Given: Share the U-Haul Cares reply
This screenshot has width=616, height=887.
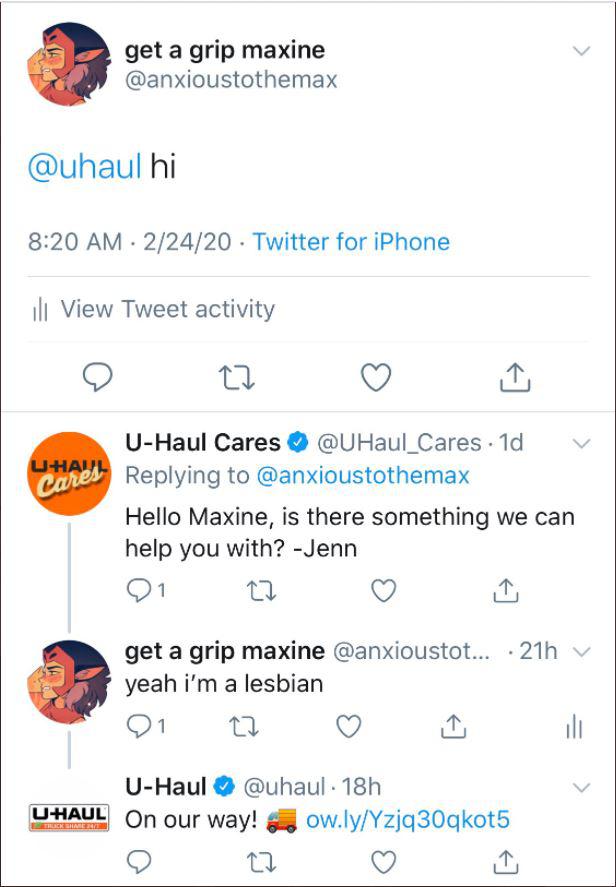Looking at the screenshot, I should tap(506, 591).
